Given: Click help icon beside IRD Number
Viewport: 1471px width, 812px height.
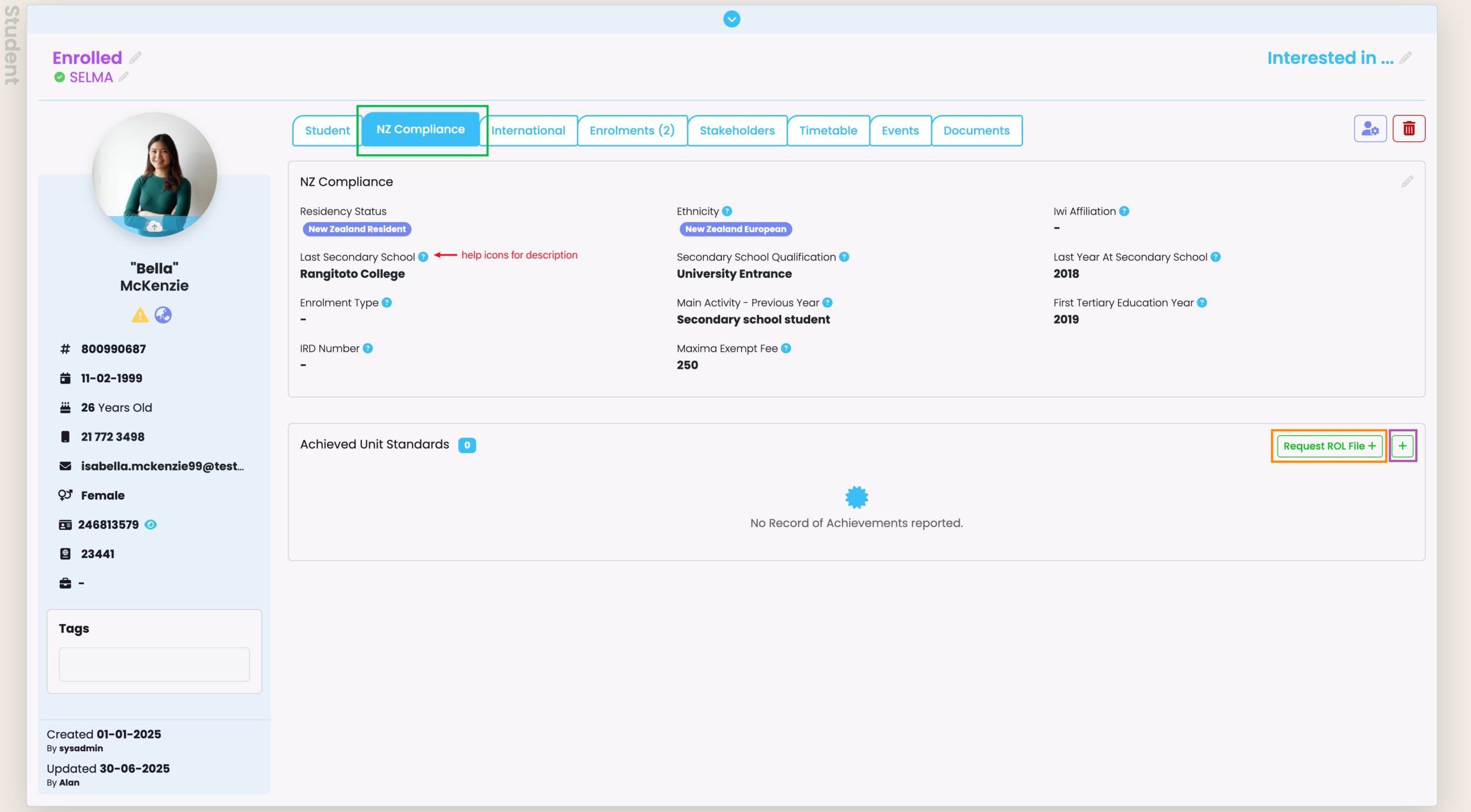Looking at the screenshot, I should pos(368,349).
